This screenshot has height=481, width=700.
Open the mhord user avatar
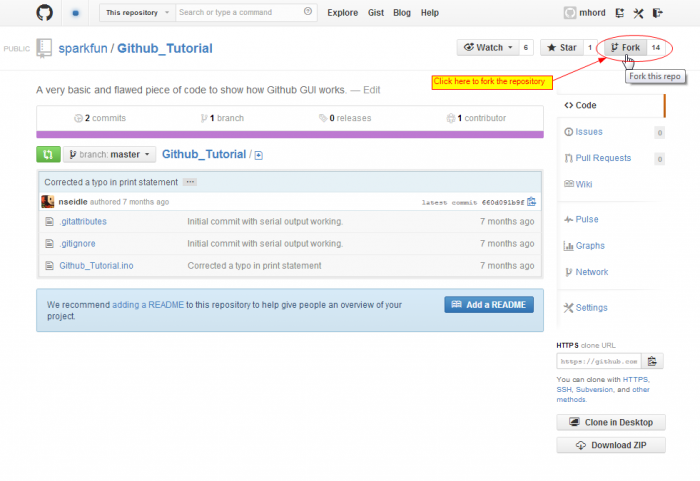(x=570, y=13)
